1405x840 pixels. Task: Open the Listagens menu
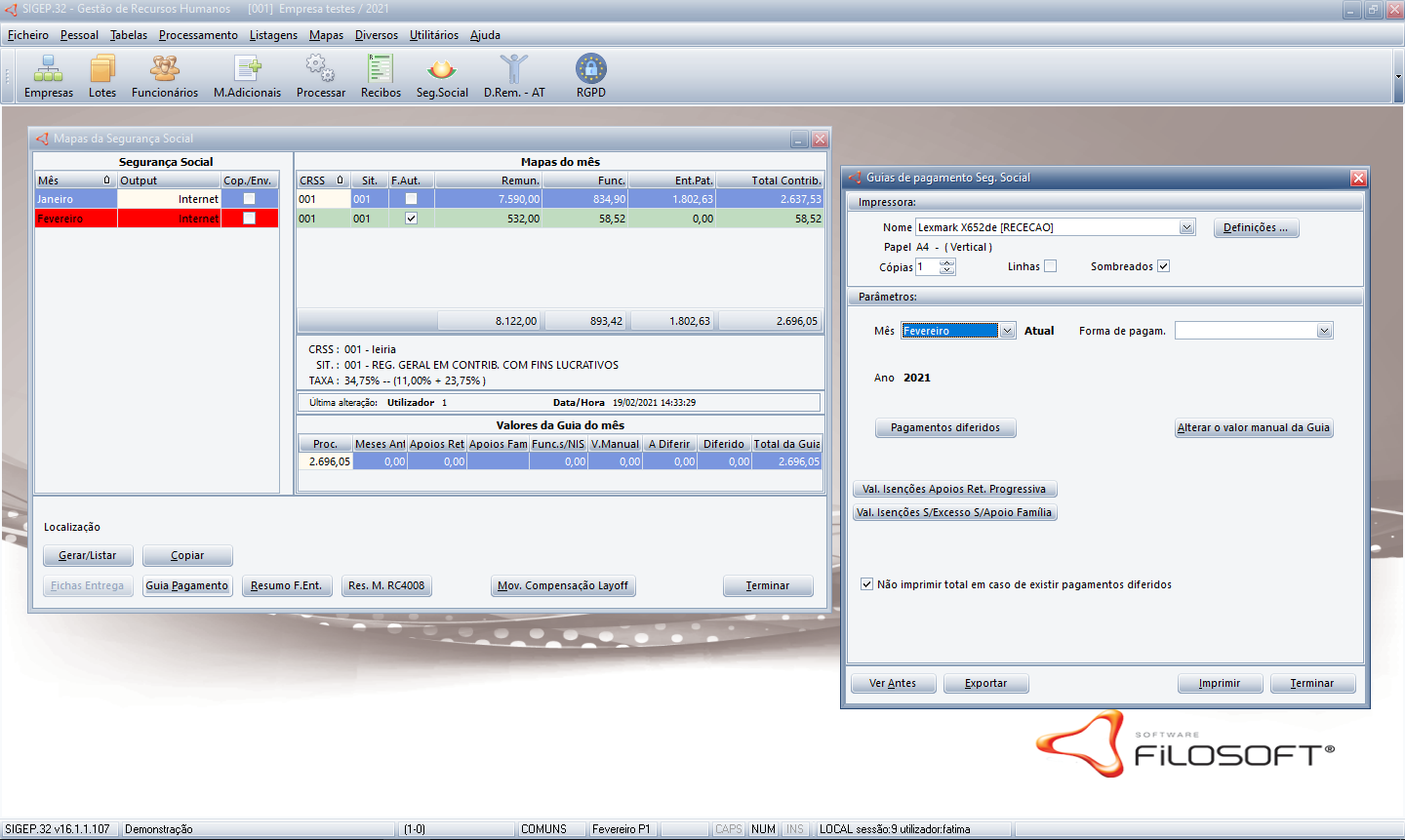click(273, 35)
